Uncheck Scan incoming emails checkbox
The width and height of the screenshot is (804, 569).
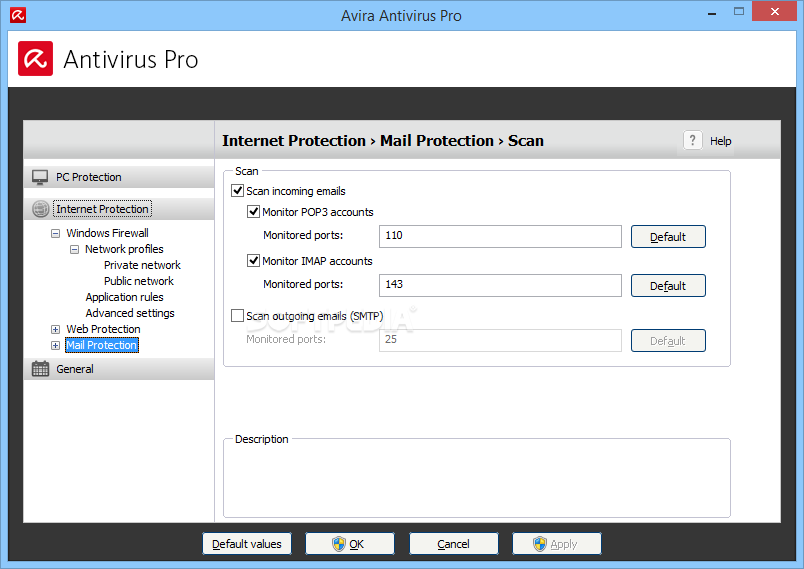click(237, 191)
